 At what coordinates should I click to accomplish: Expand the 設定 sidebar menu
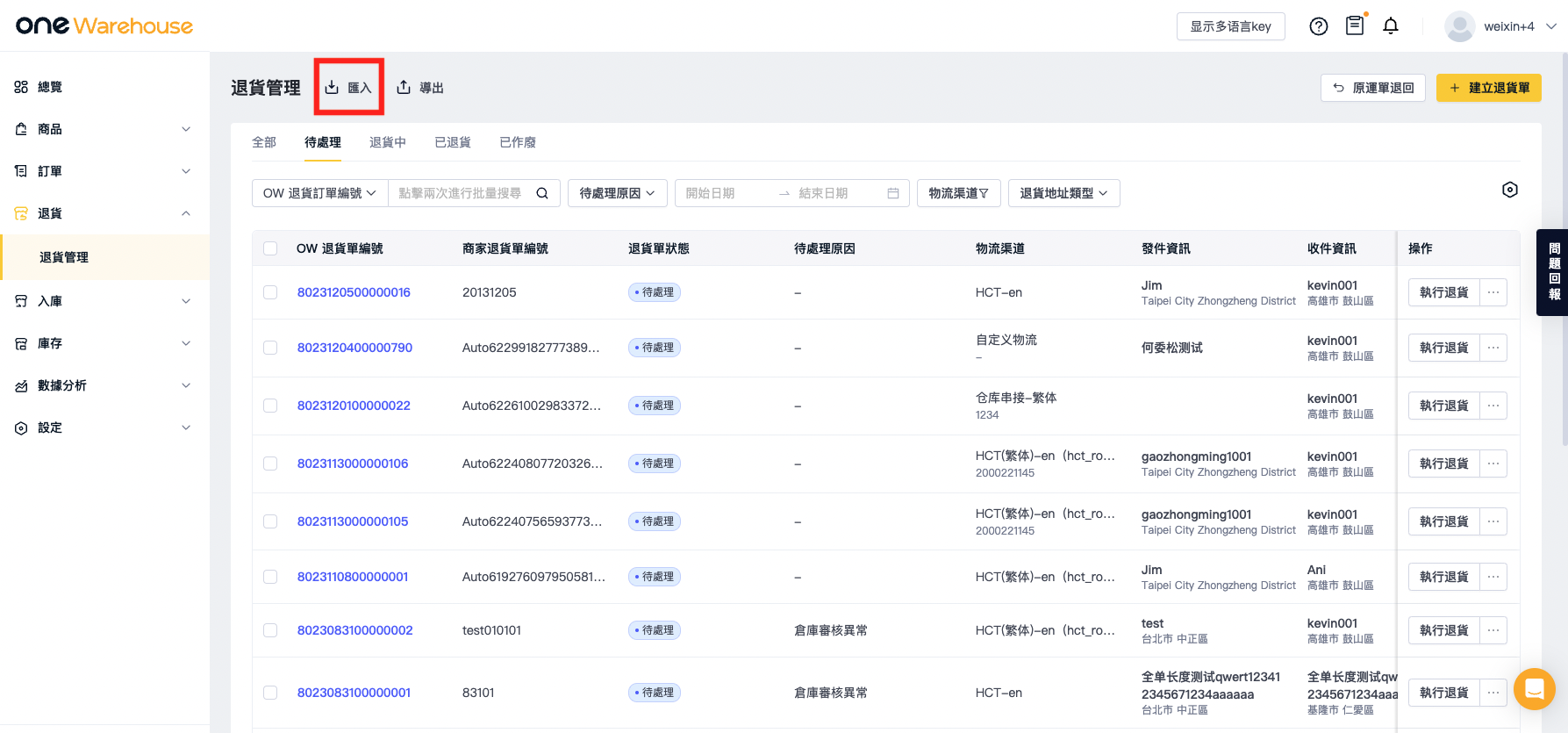pyautogui.click(x=104, y=428)
